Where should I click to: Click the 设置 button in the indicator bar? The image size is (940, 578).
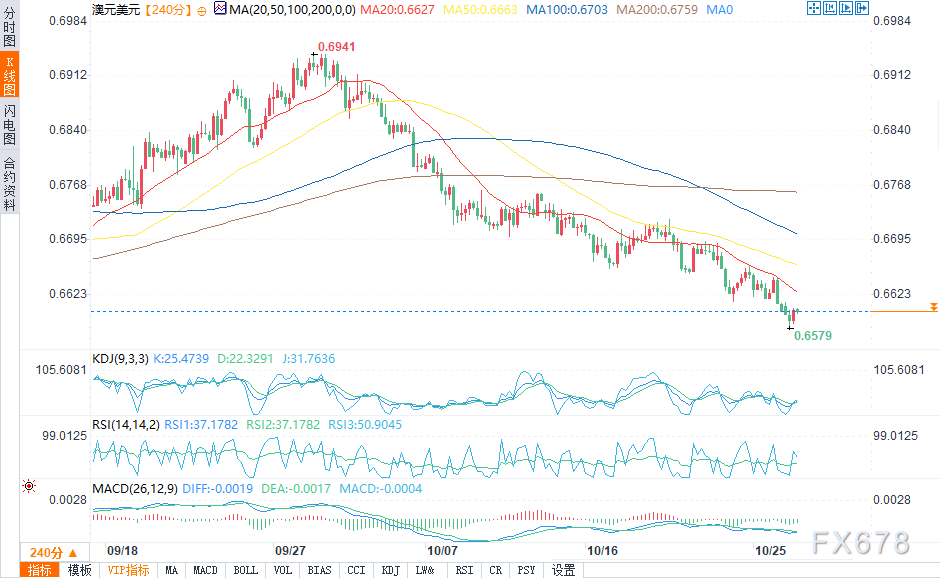tap(564, 570)
